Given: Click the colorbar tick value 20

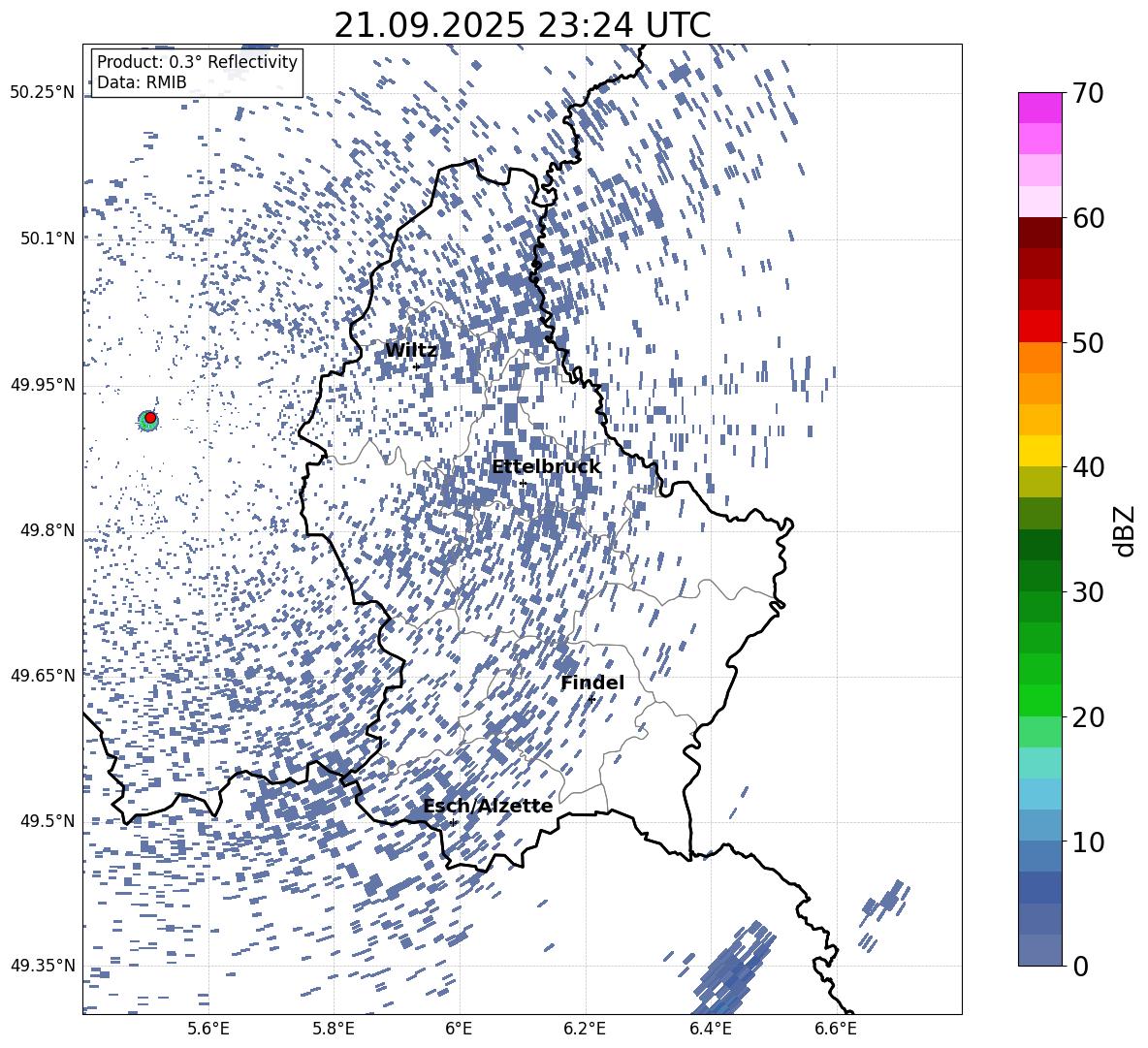Looking at the screenshot, I should point(1088,717).
